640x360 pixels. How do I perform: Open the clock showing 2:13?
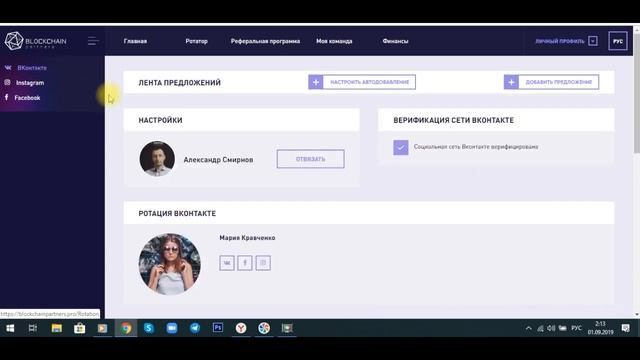600,328
